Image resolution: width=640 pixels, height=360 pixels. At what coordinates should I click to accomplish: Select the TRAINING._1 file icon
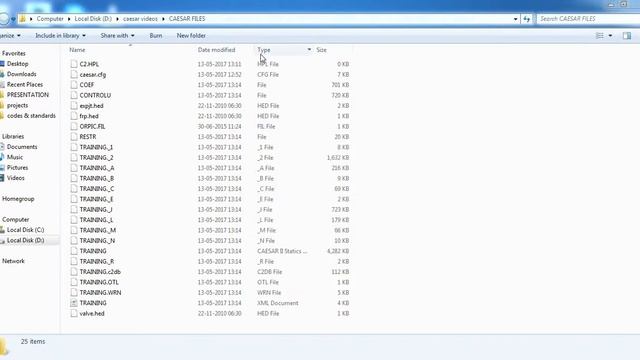click(x=74, y=147)
